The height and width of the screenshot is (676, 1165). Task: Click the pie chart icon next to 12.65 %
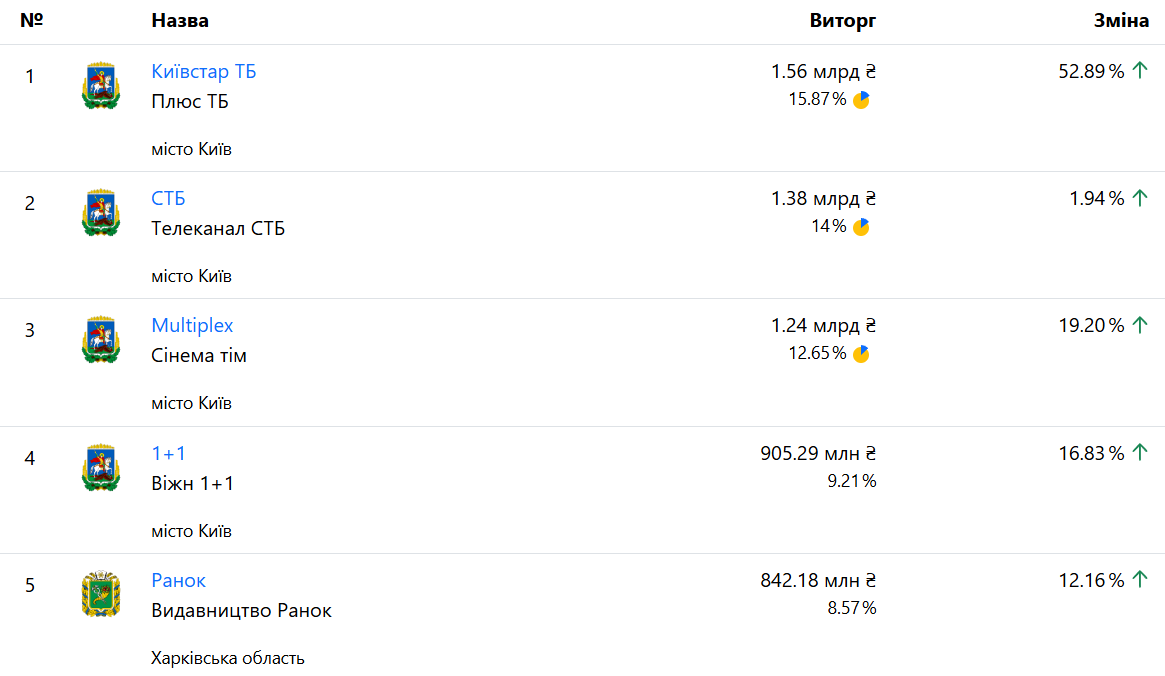pyautogui.click(x=861, y=353)
